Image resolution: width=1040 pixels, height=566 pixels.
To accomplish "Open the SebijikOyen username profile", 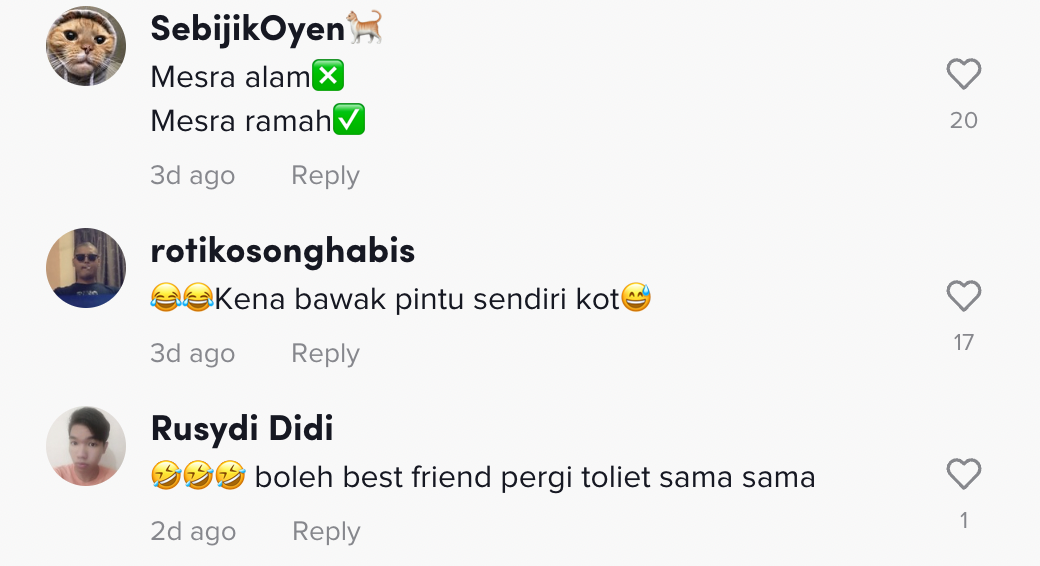I will point(247,29).
